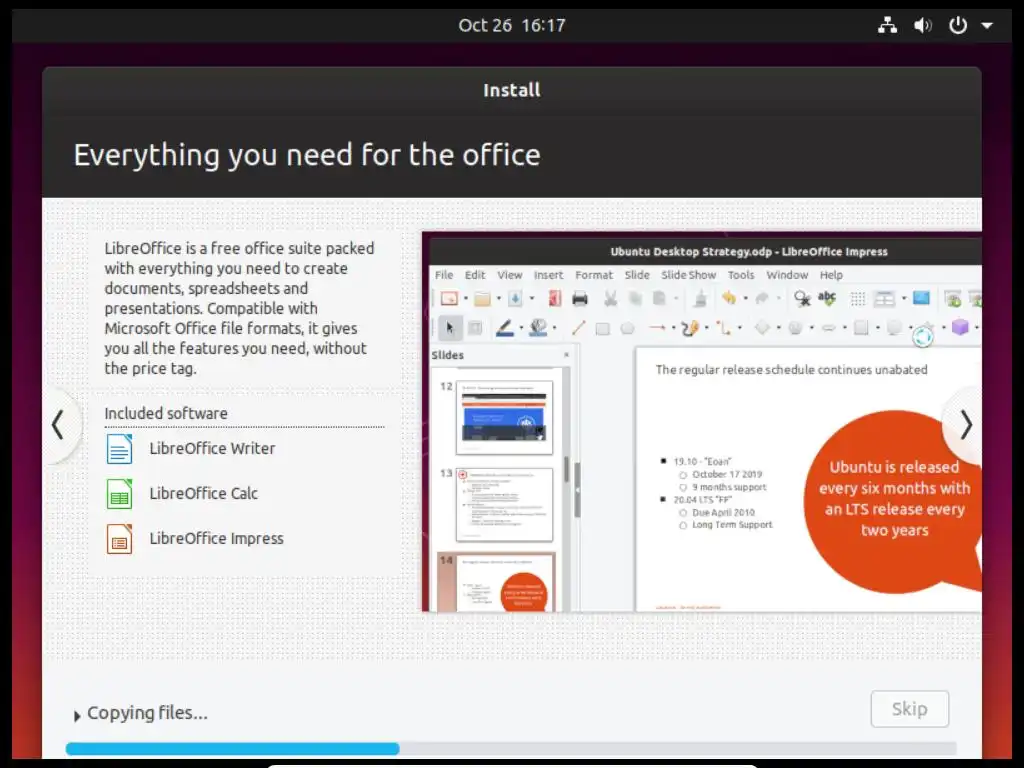This screenshot has height=768, width=1024.
Task: Open the Line Color dropdown arrow
Action: point(520,328)
